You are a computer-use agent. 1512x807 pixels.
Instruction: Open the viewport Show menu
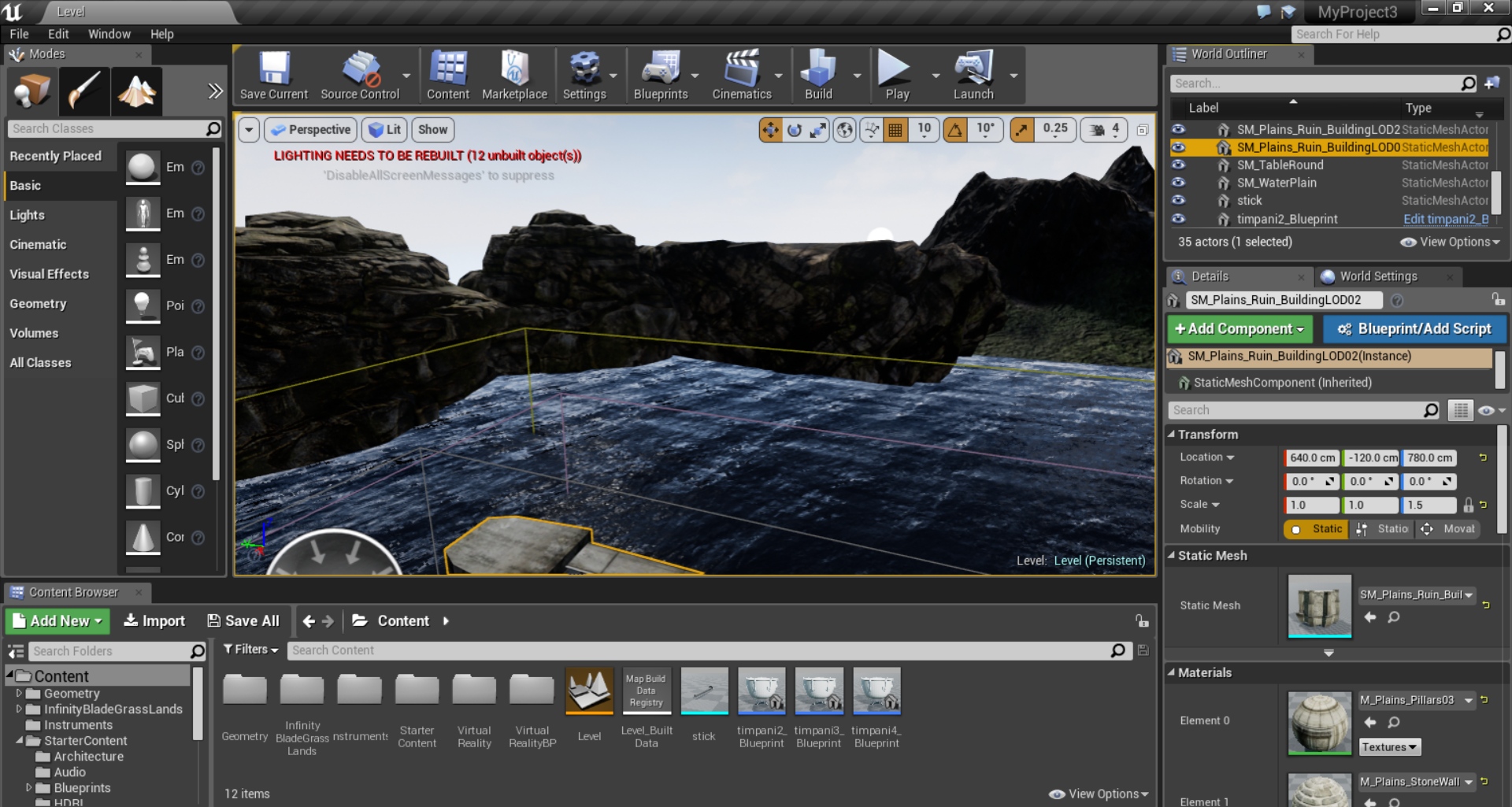(x=432, y=130)
